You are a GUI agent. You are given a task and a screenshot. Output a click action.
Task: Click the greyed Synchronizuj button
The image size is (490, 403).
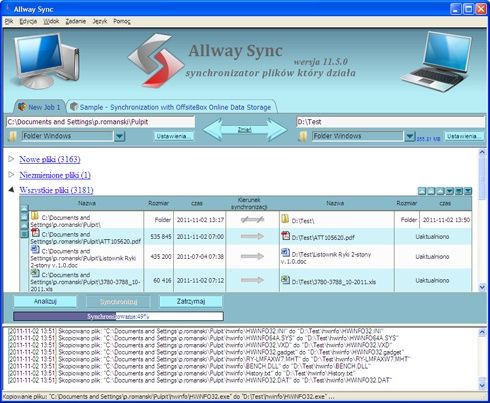click(118, 302)
